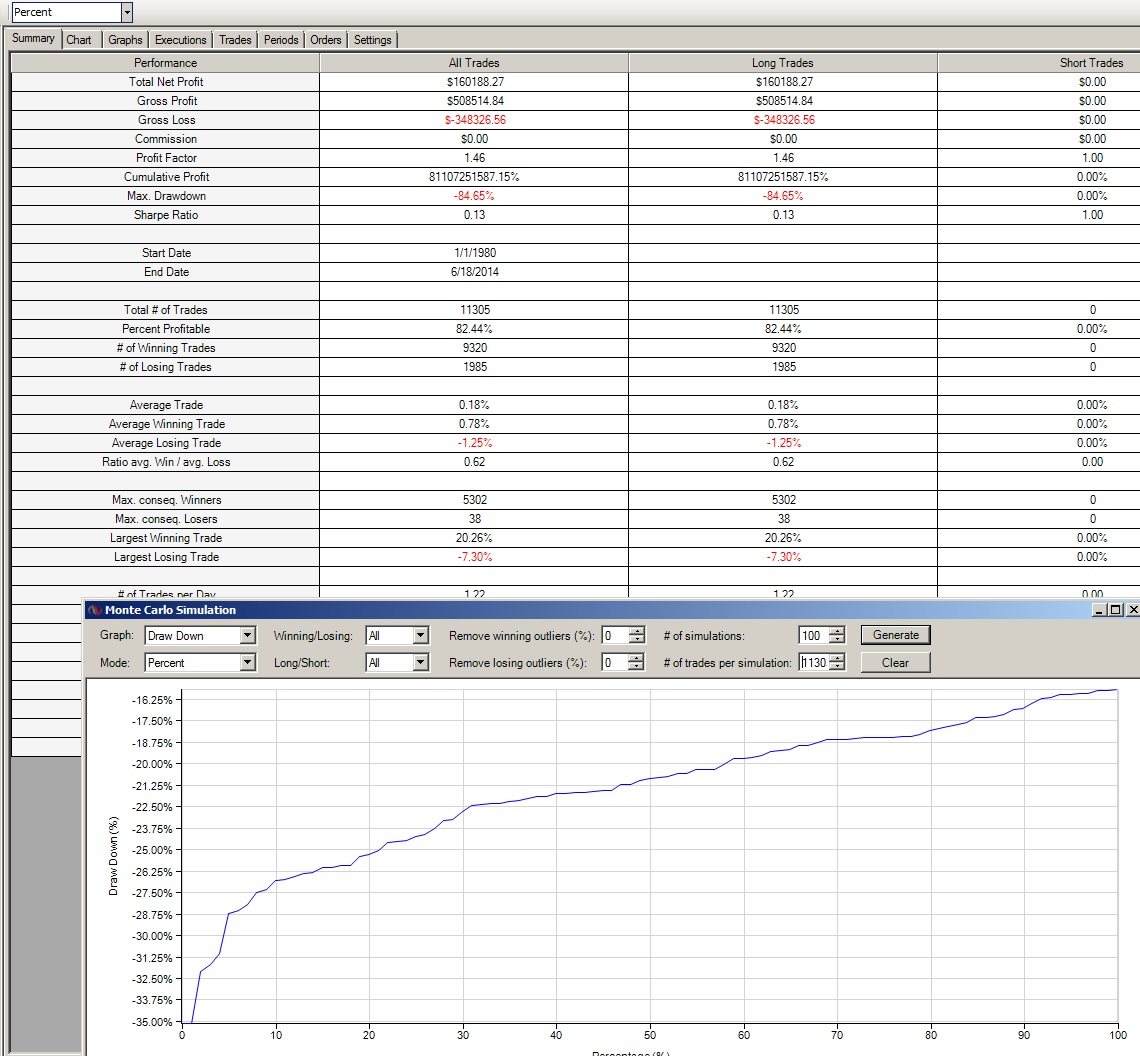Click Long Trades Percent Profitable 82.44% value
1140x1056 pixels.
click(x=783, y=329)
